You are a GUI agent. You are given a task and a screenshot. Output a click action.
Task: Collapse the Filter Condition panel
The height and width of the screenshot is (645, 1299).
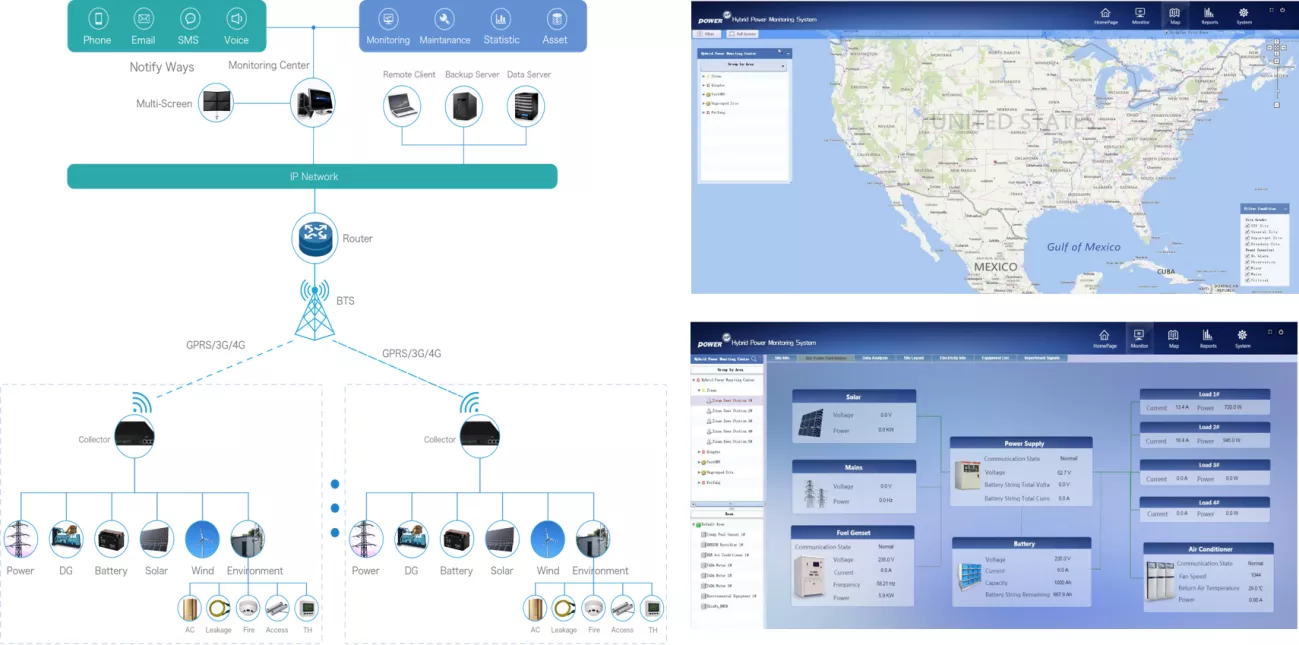pyautogui.click(x=1285, y=209)
